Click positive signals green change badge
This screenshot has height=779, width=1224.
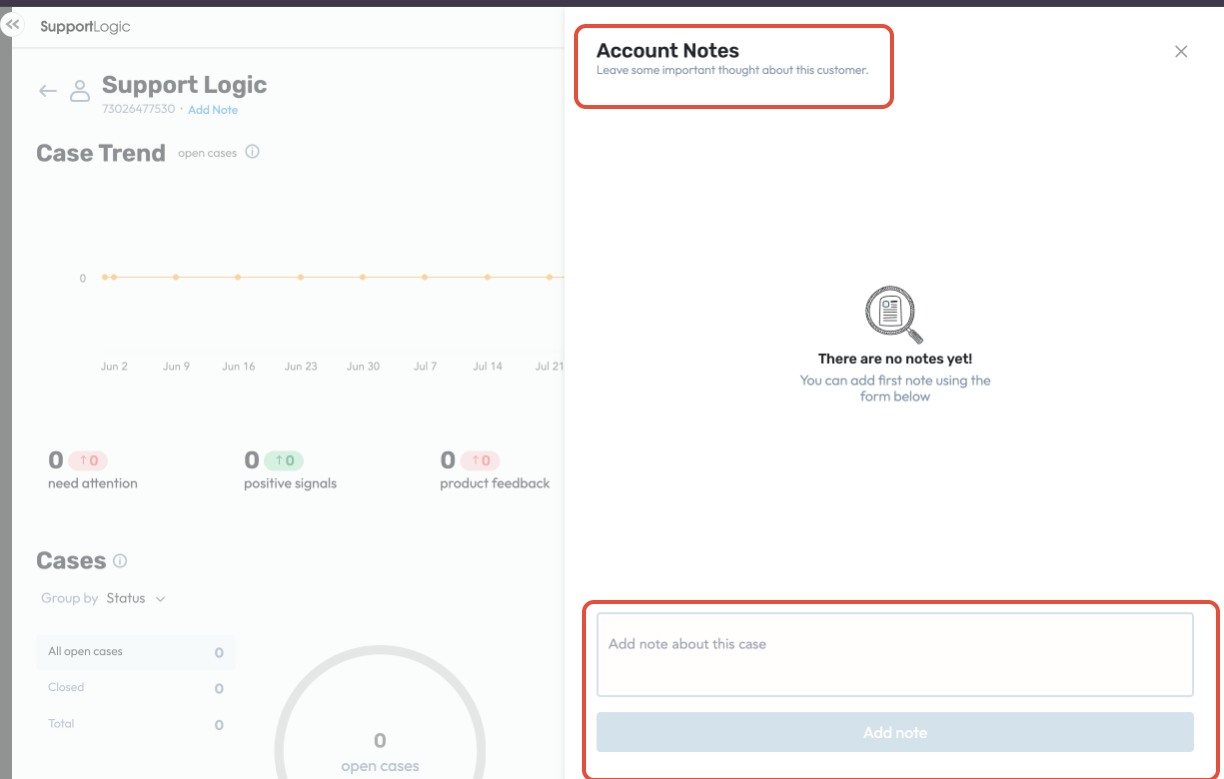(284, 461)
